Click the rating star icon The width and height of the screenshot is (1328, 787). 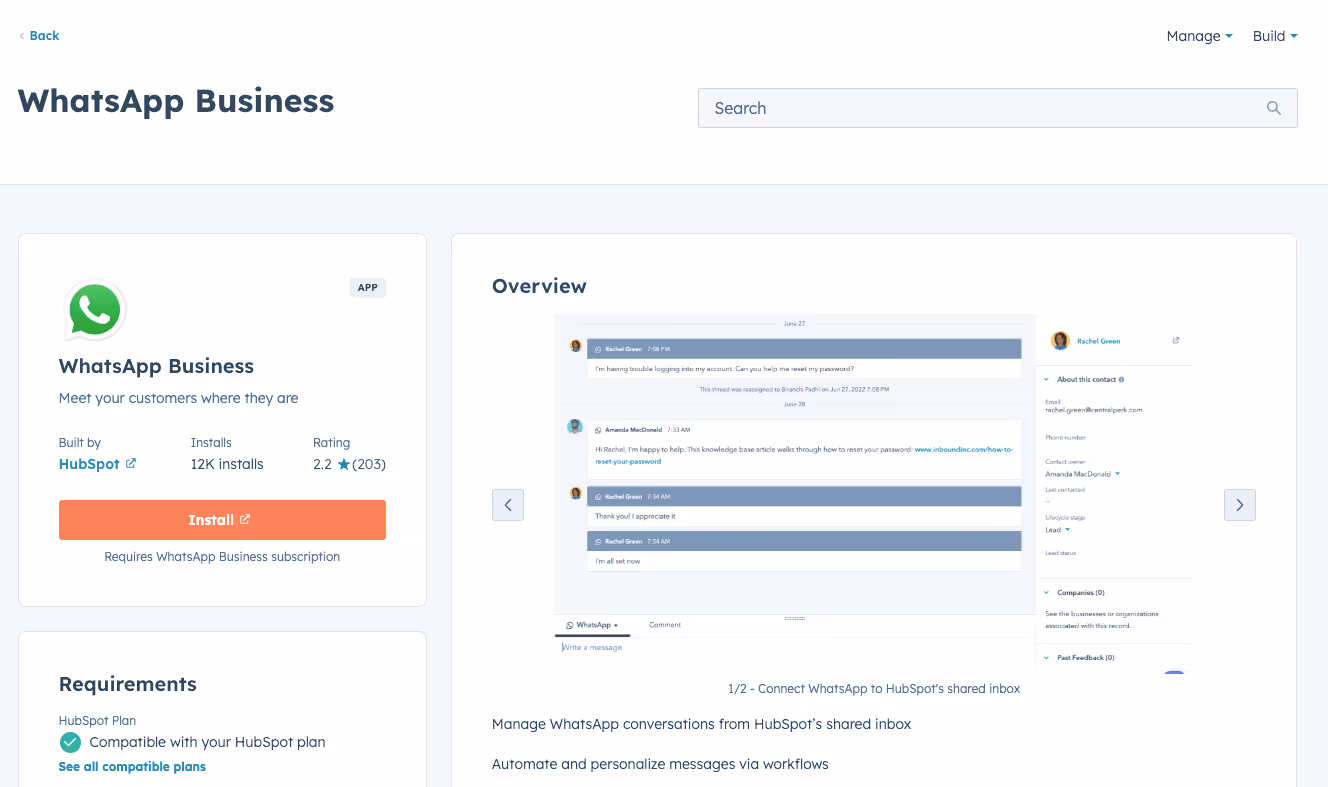[343, 464]
